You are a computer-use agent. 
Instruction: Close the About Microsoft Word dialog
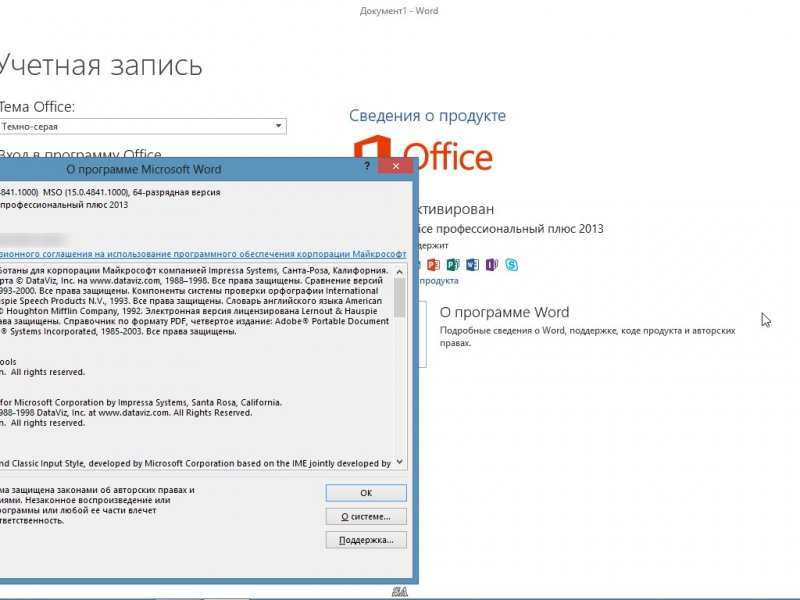click(x=395, y=166)
